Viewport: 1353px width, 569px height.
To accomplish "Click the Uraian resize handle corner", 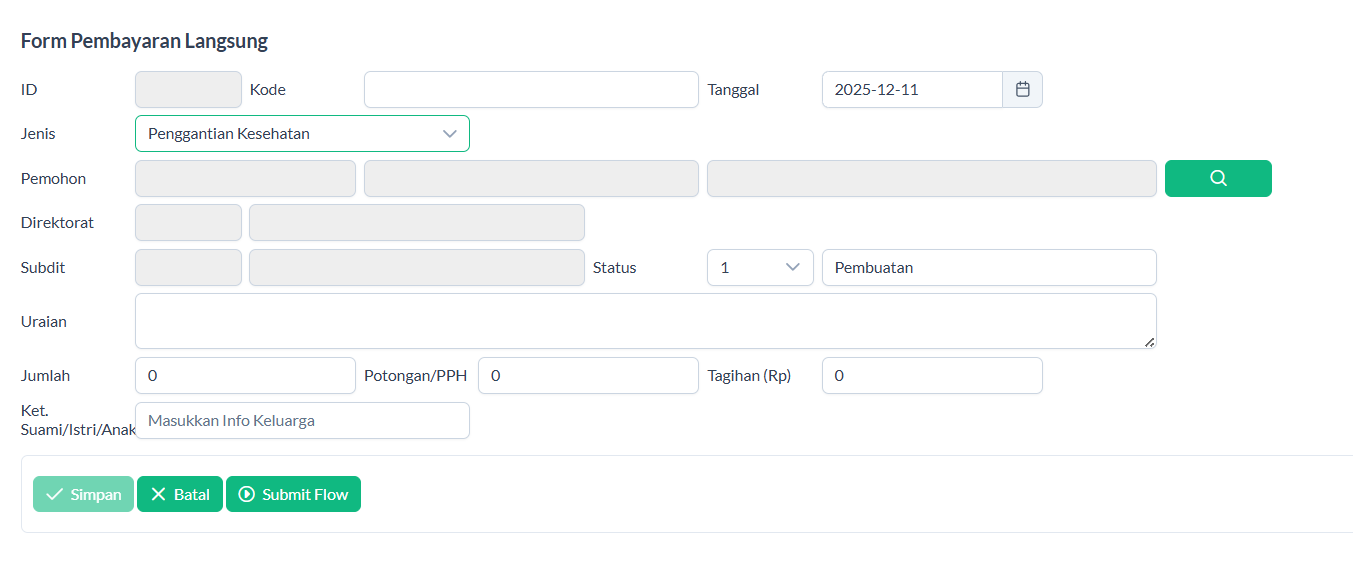I will pyautogui.click(x=1149, y=342).
